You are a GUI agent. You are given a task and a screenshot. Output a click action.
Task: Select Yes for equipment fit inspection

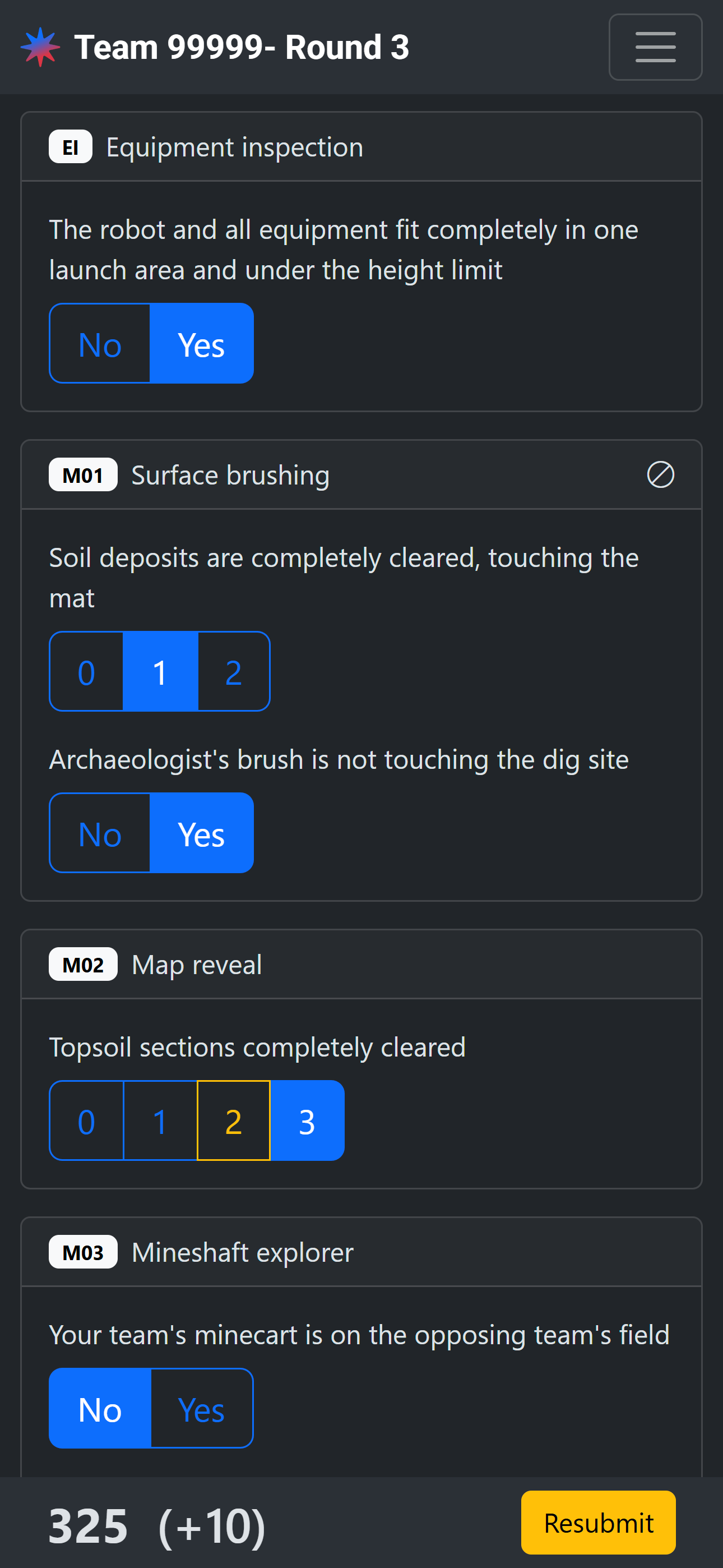point(201,344)
